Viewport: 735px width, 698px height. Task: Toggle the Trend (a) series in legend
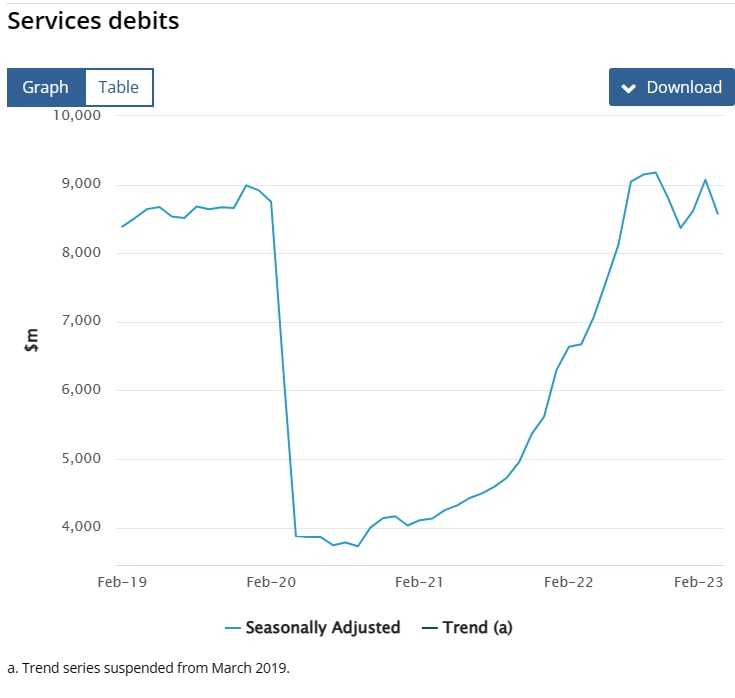[x=476, y=628]
